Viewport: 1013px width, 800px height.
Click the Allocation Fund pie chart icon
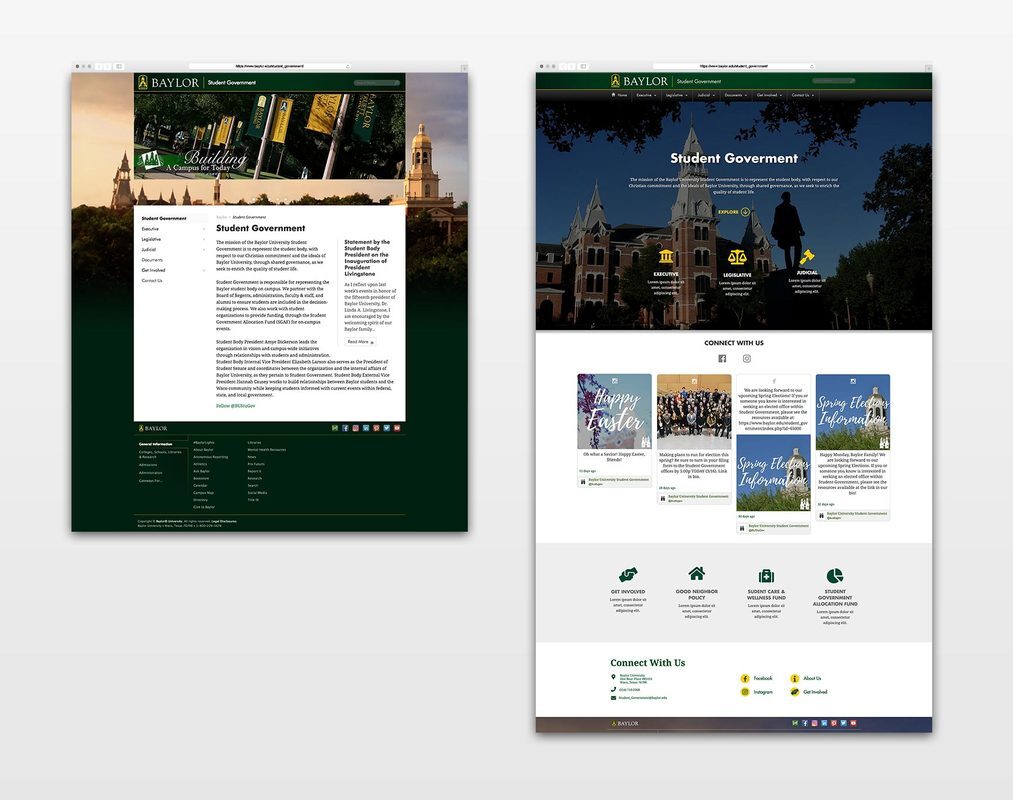coord(835,575)
